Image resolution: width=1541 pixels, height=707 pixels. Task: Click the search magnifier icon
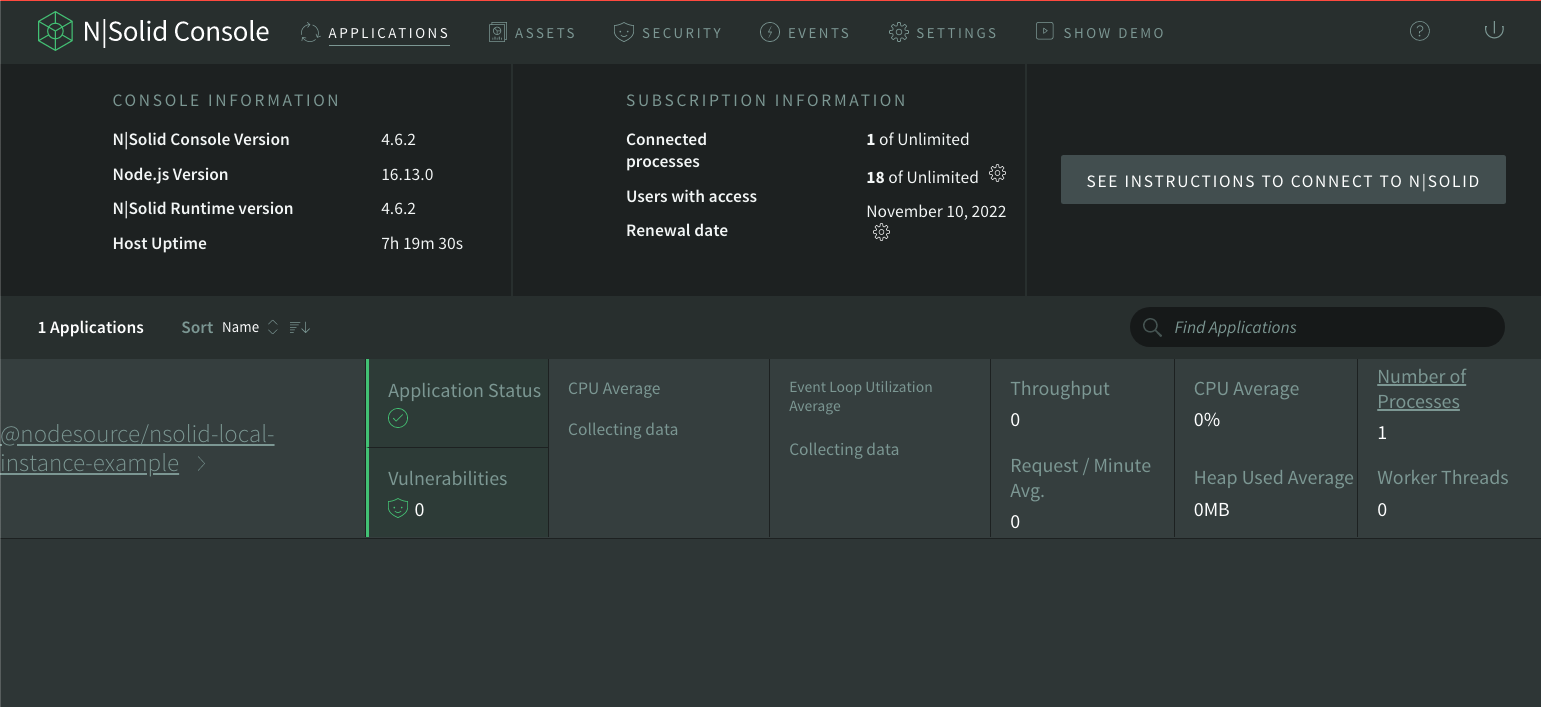point(1152,327)
